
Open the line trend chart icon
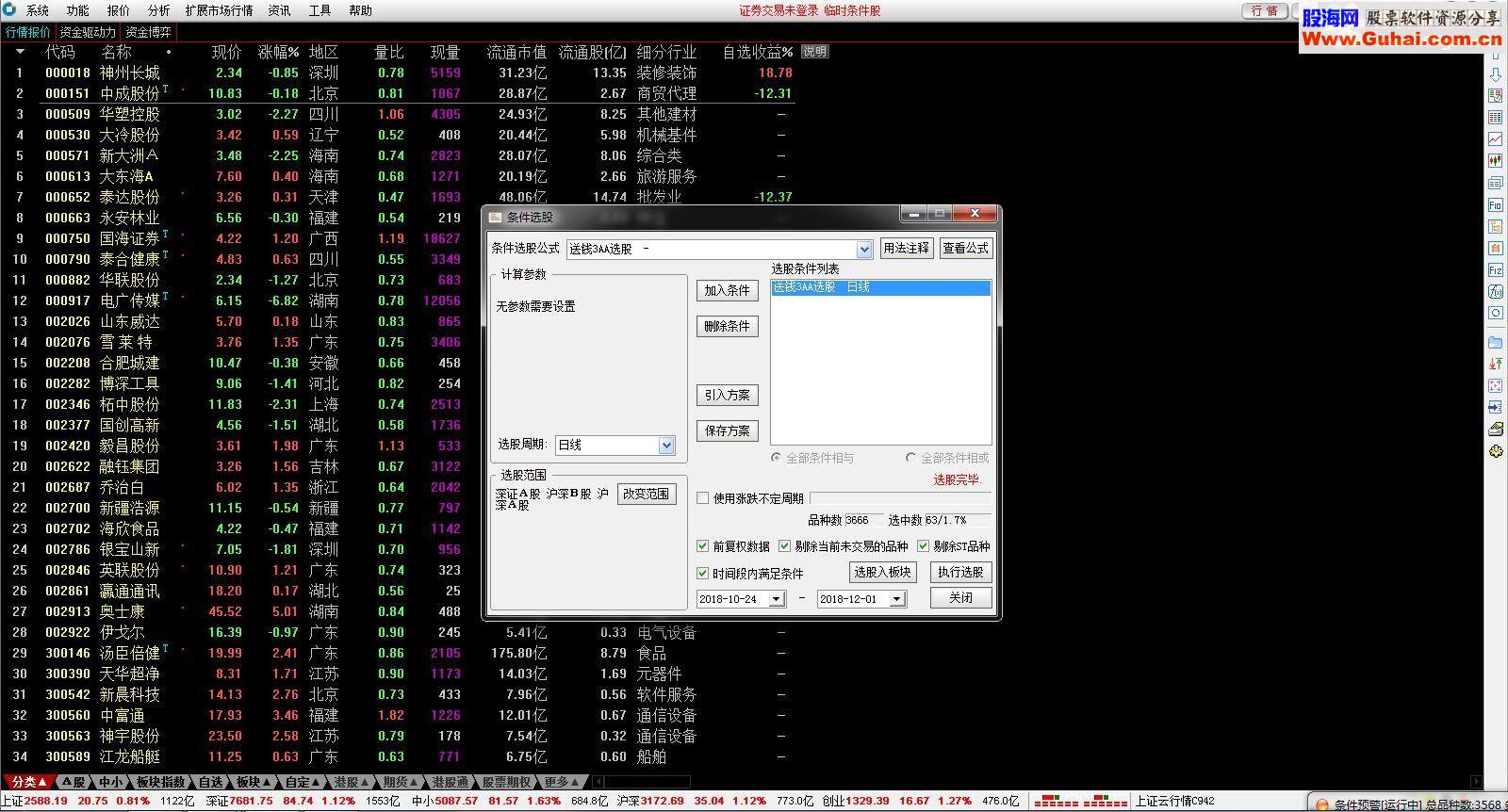click(x=1495, y=139)
